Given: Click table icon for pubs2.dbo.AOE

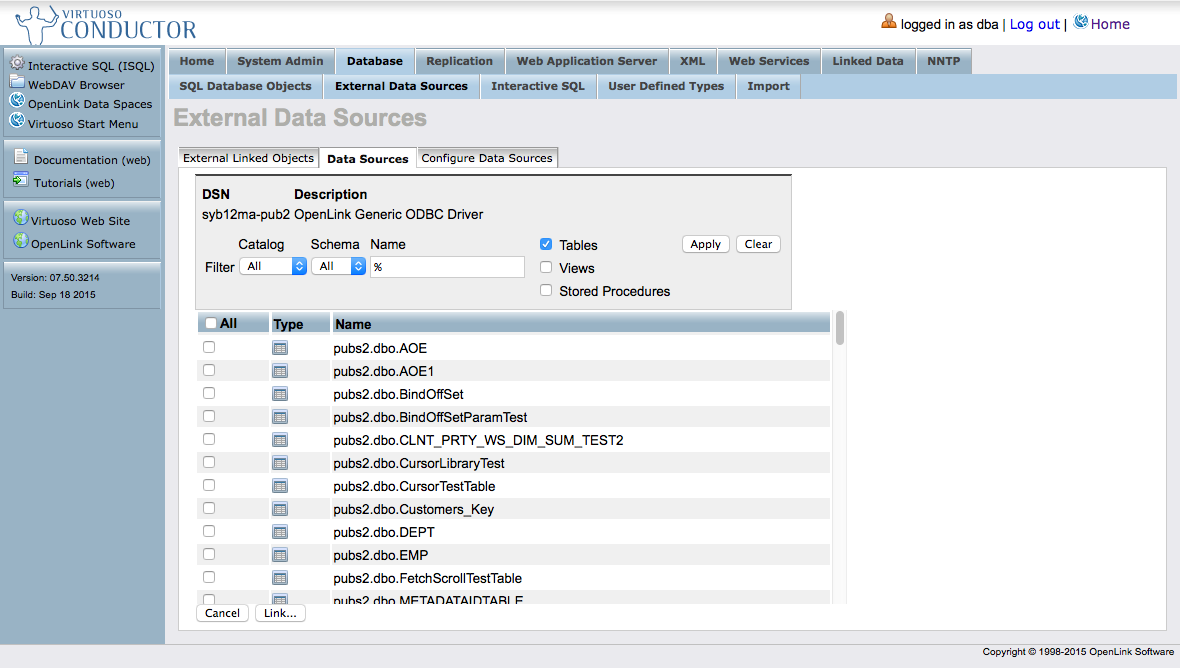Looking at the screenshot, I should 280,348.
